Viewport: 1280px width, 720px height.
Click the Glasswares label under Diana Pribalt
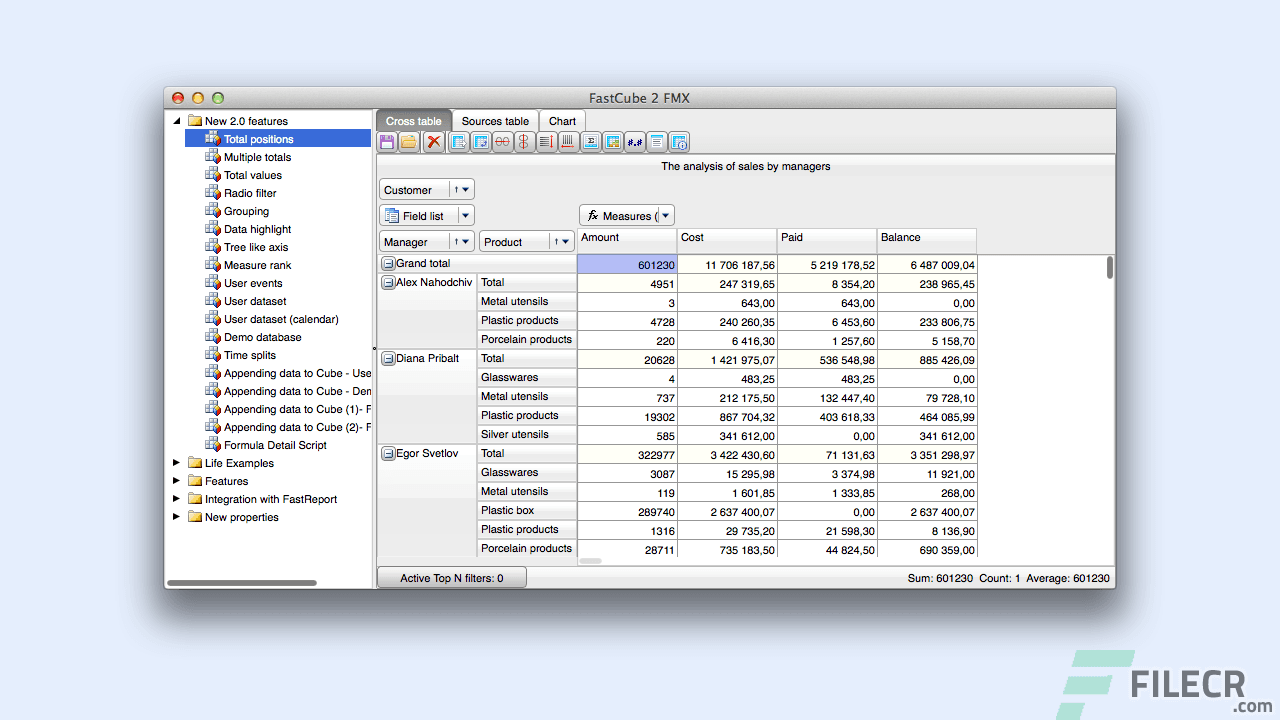(x=527, y=378)
